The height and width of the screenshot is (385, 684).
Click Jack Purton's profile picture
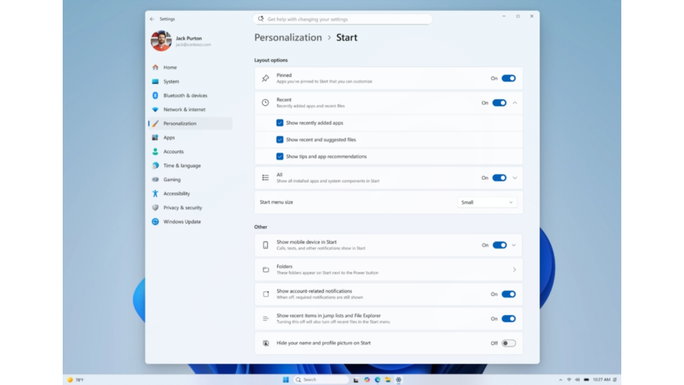pos(161,41)
